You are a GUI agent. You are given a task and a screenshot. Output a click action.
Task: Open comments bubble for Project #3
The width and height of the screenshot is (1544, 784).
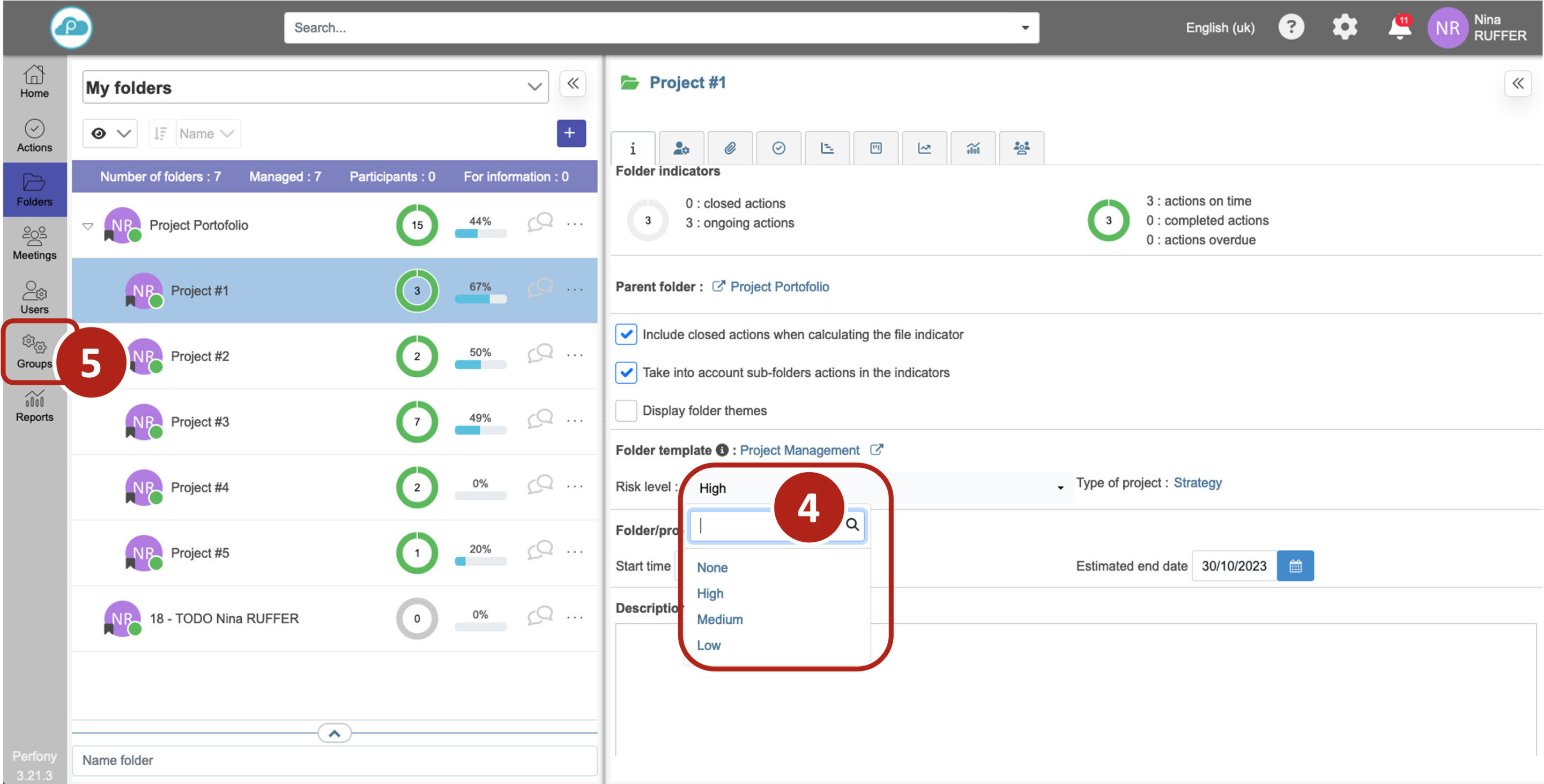pyautogui.click(x=539, y=419)
